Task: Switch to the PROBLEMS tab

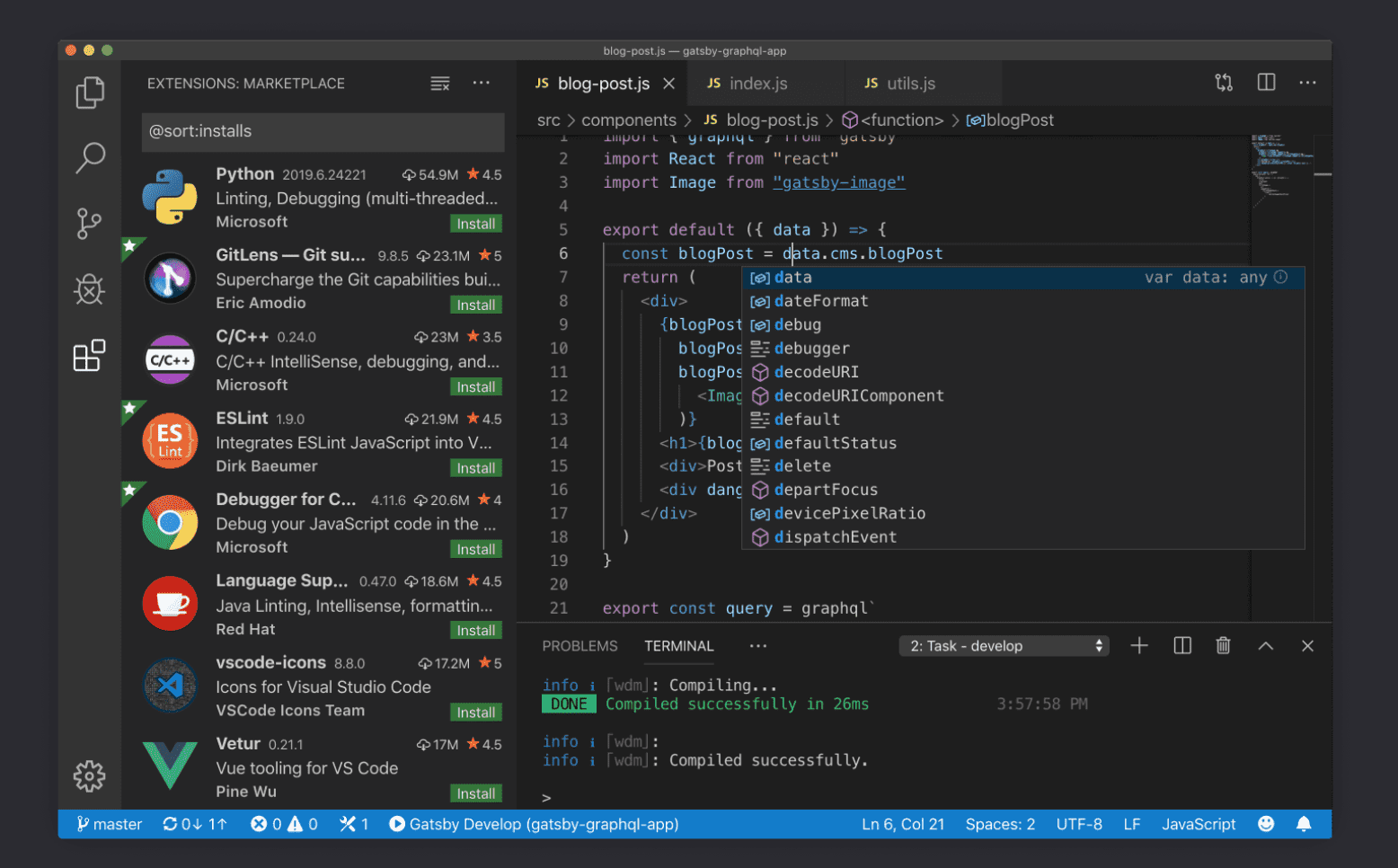Action: 580,645
